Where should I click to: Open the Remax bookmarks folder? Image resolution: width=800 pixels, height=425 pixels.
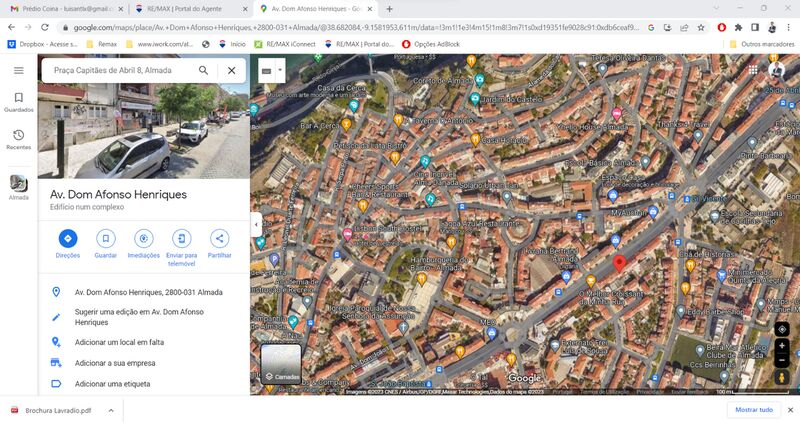(x=102, y=44)
